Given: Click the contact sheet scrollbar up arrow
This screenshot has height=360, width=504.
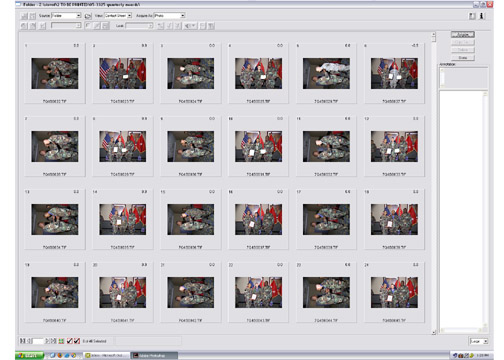Looking at the screenshot, I should point(434,34).
